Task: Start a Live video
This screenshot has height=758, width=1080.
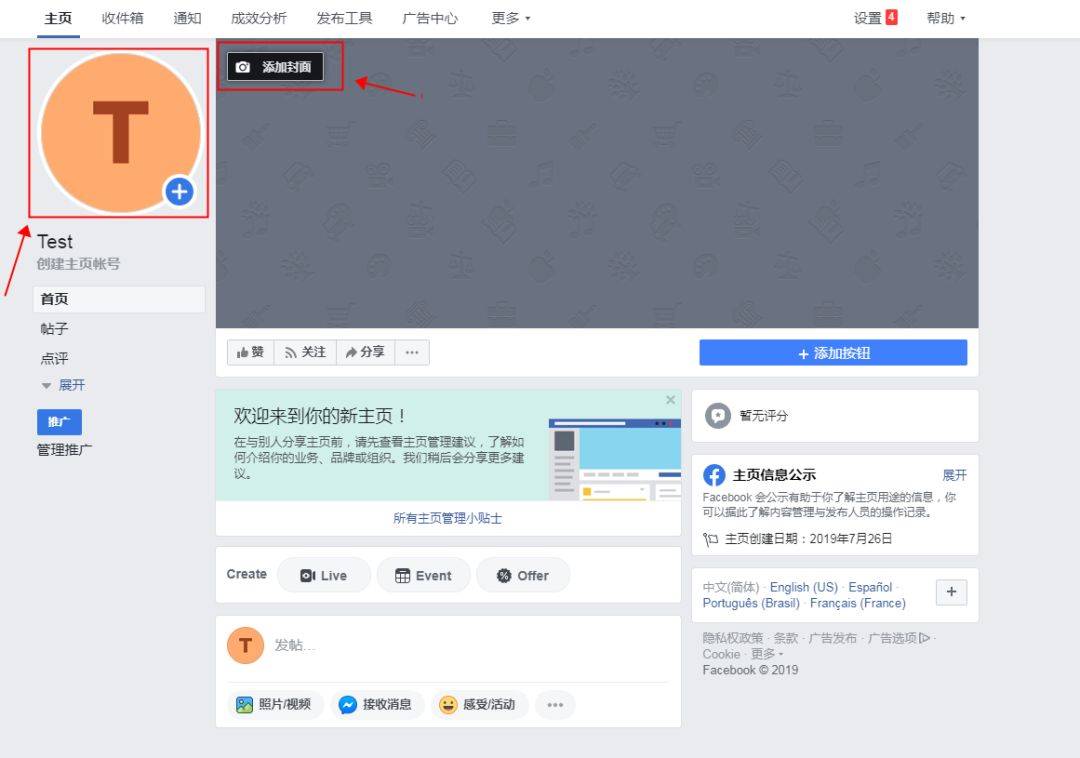Action: 324,576
